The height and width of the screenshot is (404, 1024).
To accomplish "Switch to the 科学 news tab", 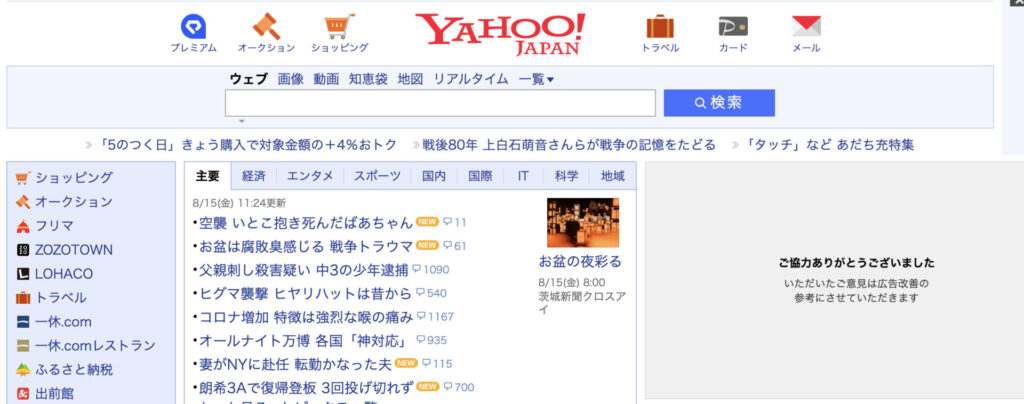I will click(566, 176).
